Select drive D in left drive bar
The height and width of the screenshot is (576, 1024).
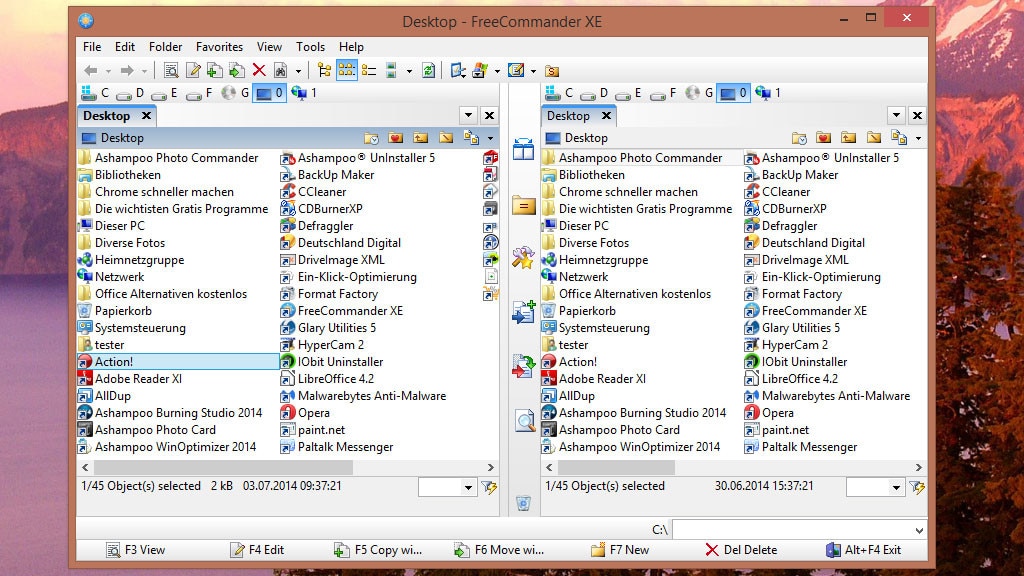pos(130,93)
